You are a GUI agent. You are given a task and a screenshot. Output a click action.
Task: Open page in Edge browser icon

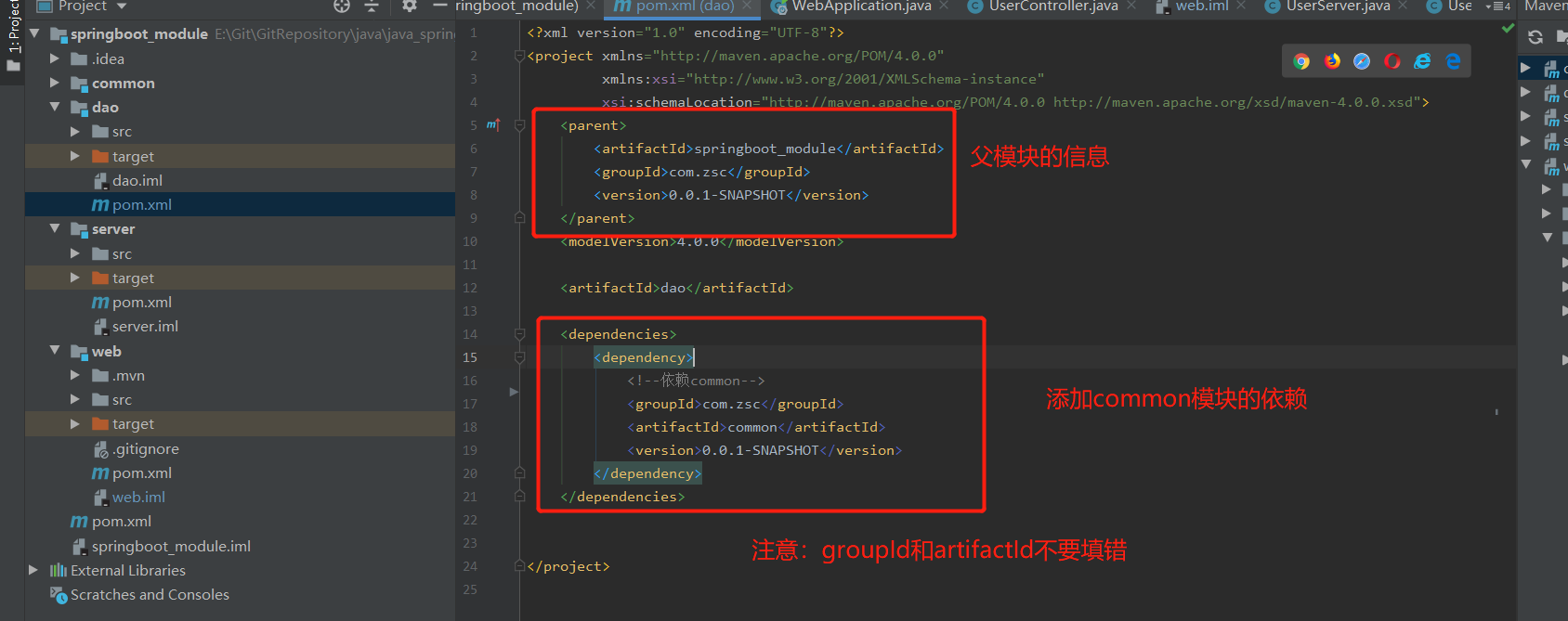(1453, 61)
